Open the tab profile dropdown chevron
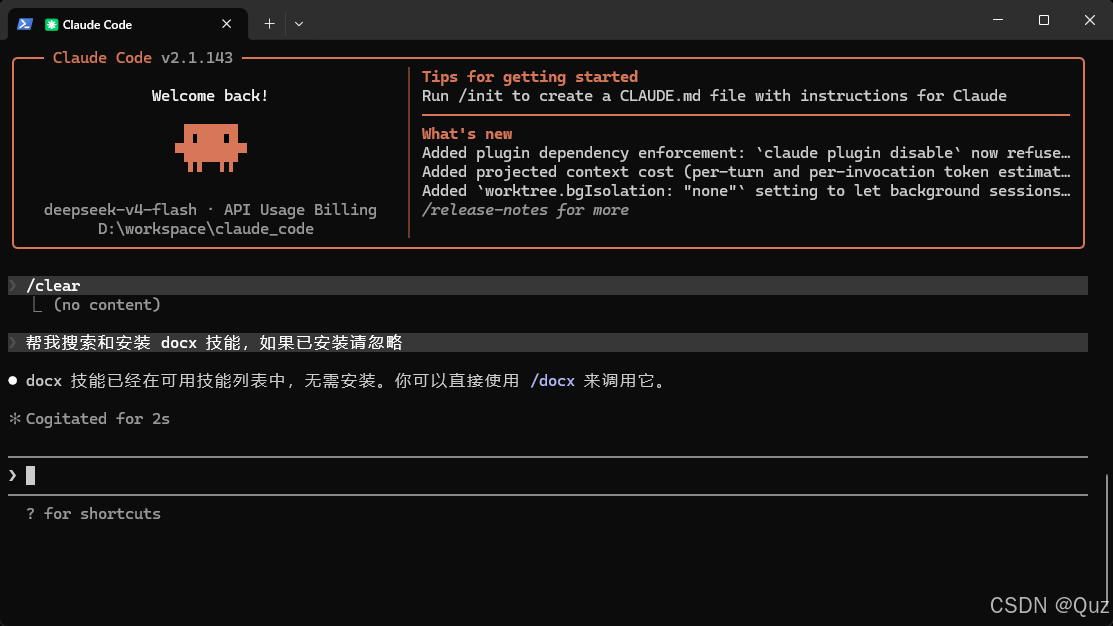The height and width of the screenshot is (626, 1113). [299, 23]
